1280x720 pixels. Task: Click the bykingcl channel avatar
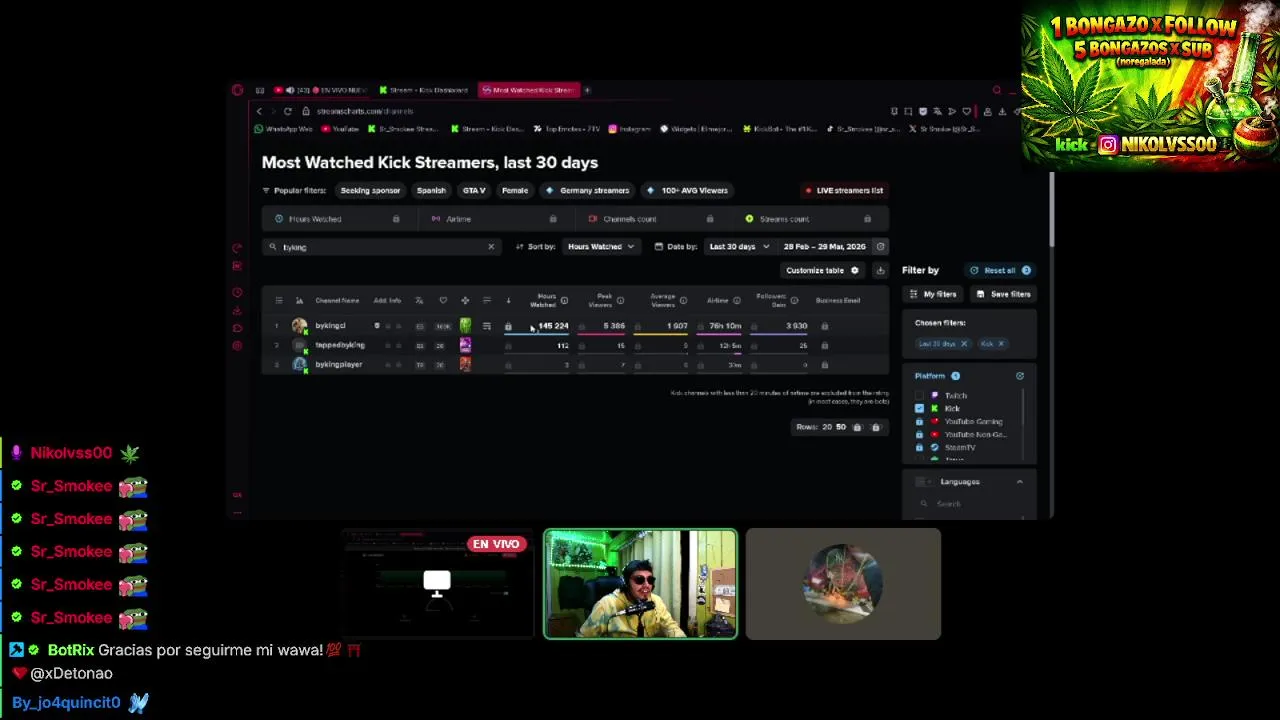[x=299, y=326]
